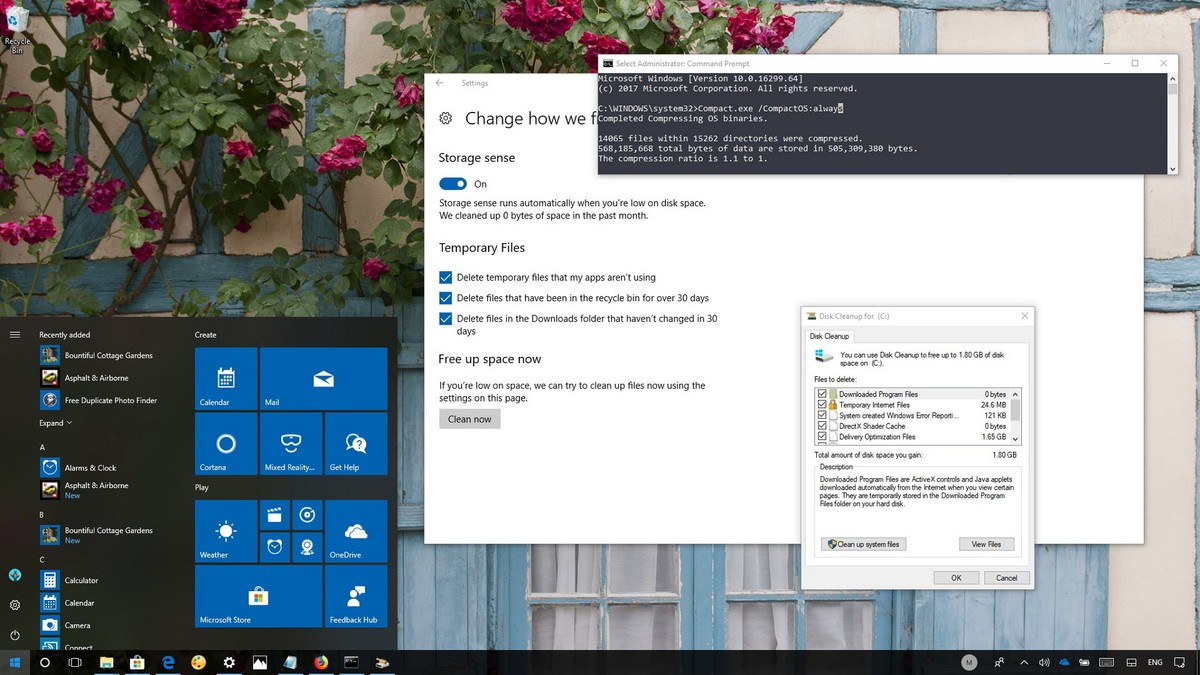The width and height of the screenshot is (1200, 675).
Task: Launch the Cortana tile
Action: (x=226, y=444)
